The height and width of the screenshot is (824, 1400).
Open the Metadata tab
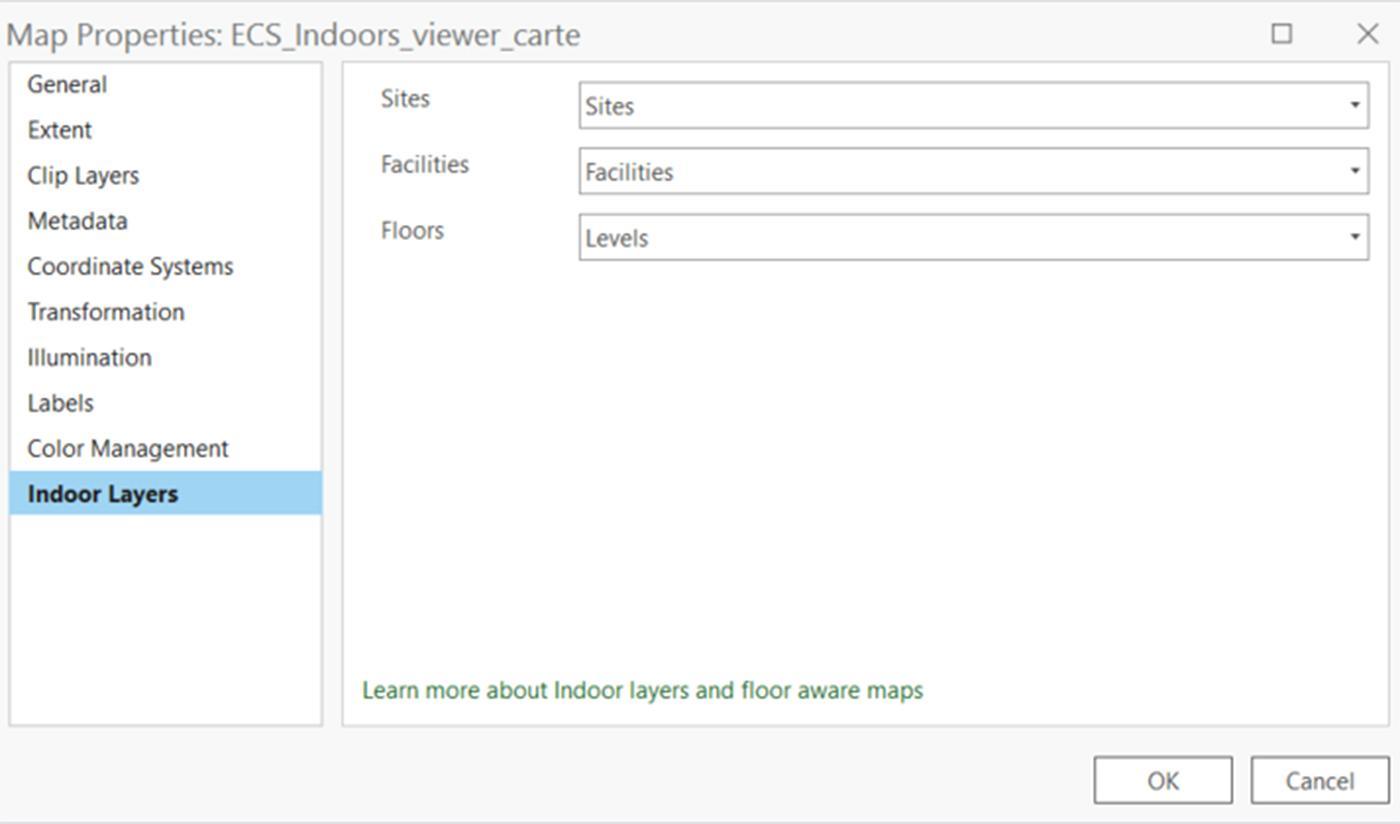(77, 221)
